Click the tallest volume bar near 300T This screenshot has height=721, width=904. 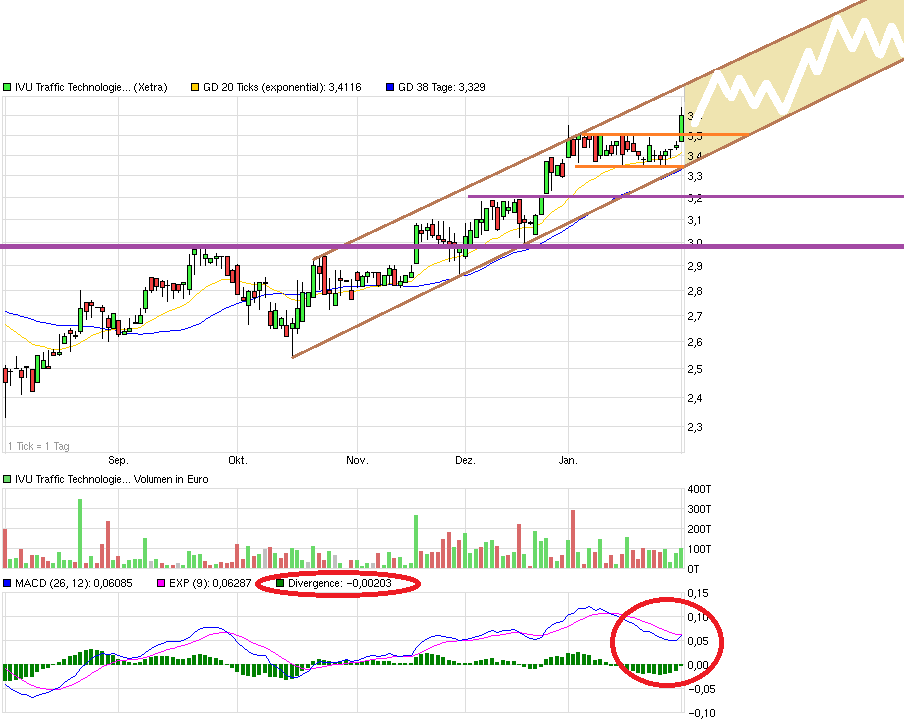click(x=81, y=530)
